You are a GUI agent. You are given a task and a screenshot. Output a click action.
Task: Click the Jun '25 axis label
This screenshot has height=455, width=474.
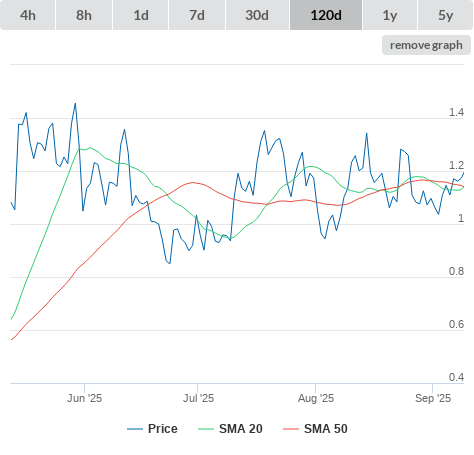84,398
